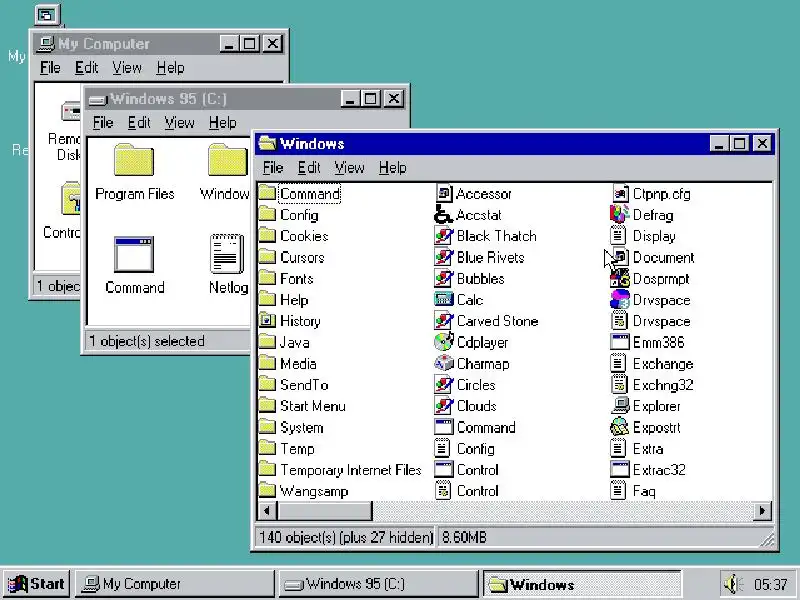800x600 pixels.
Task: Open View menu in Windows 95 (C:) window
Action: click(x=179, y=123)
